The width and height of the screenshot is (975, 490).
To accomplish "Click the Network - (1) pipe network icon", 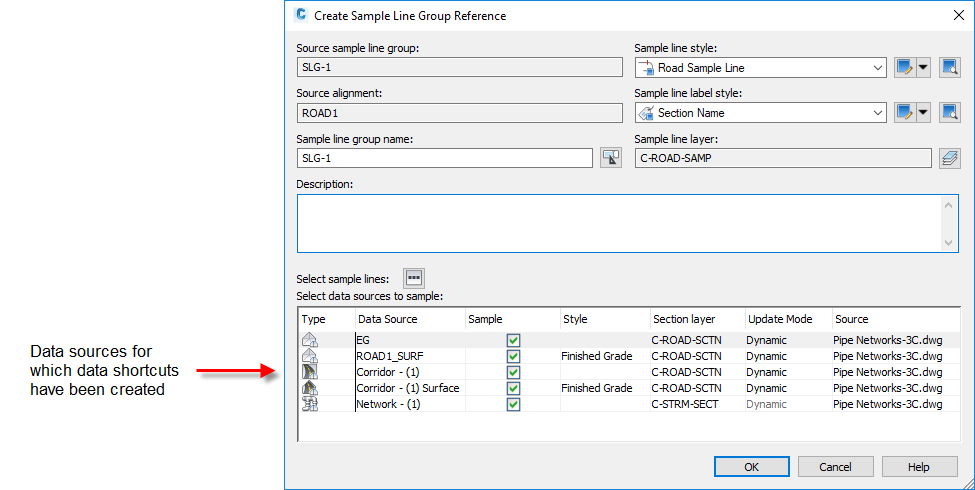I will click(310, 404).
